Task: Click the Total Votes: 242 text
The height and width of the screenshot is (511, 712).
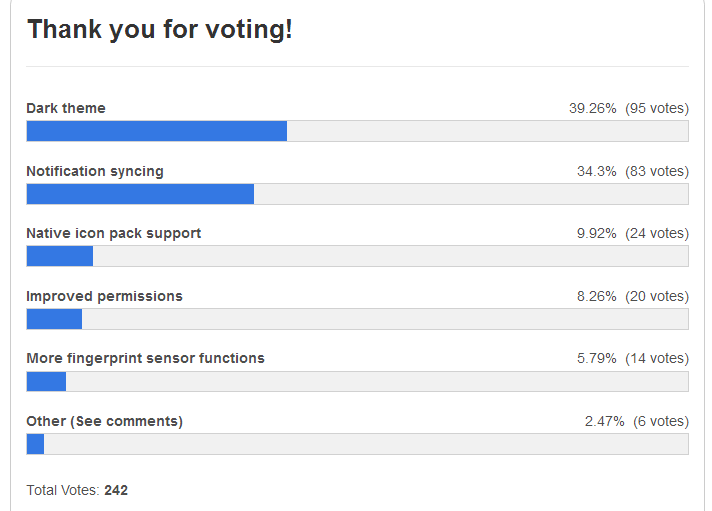Action: pos(77,490)
